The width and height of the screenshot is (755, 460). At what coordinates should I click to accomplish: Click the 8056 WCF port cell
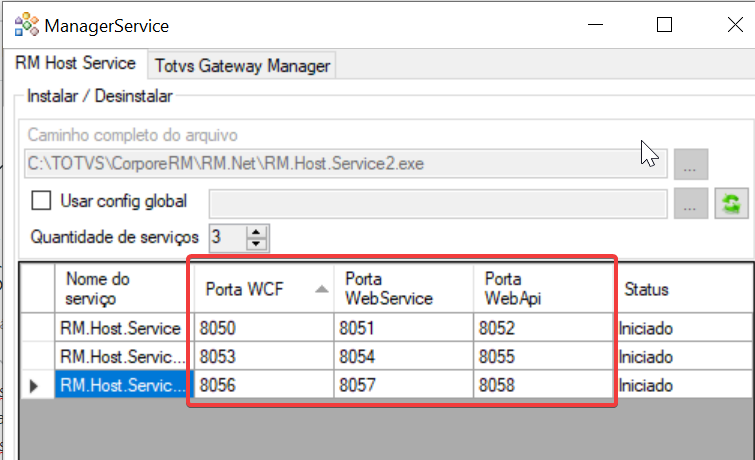(264, 385)
